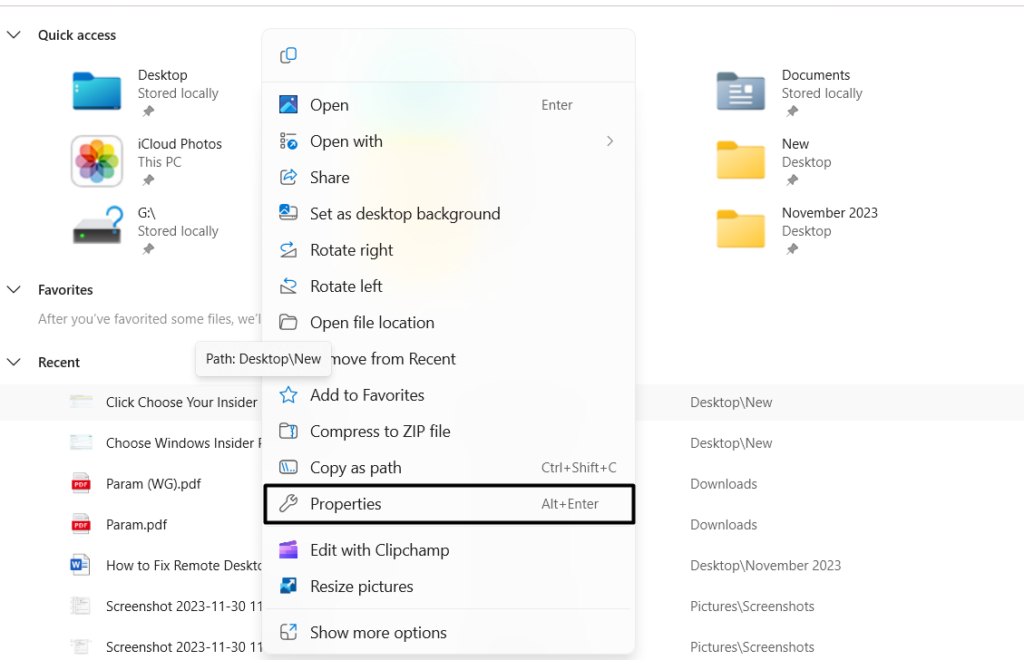1024x660 pixels.
Task: Select Rotate right in context menu
Action: 351,250
